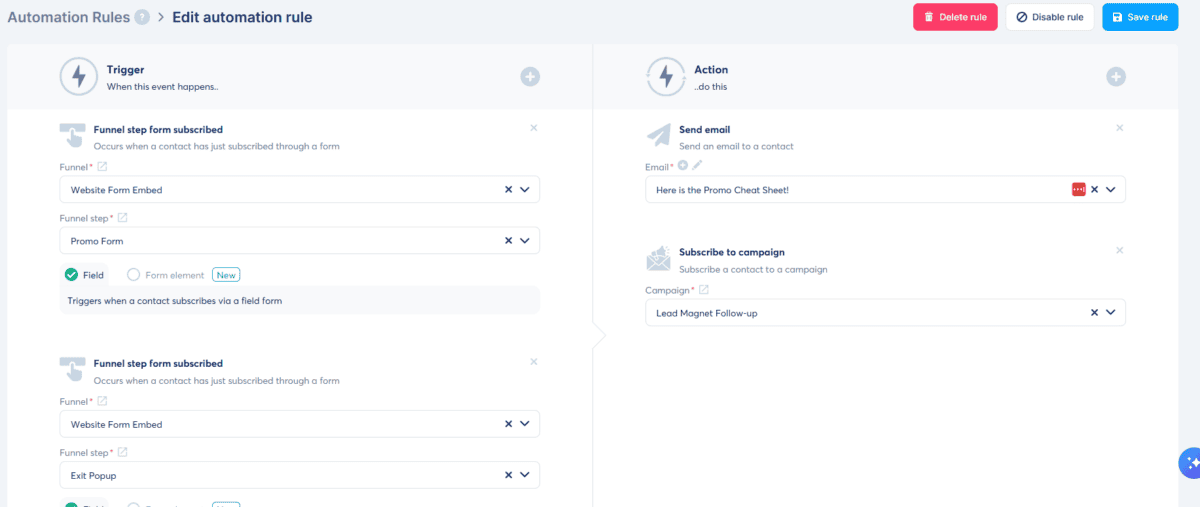1200x507 pixels.
Task: Expand the Lead Magnet Follow-up campaign dropdown
Action: click(1110, 313)
